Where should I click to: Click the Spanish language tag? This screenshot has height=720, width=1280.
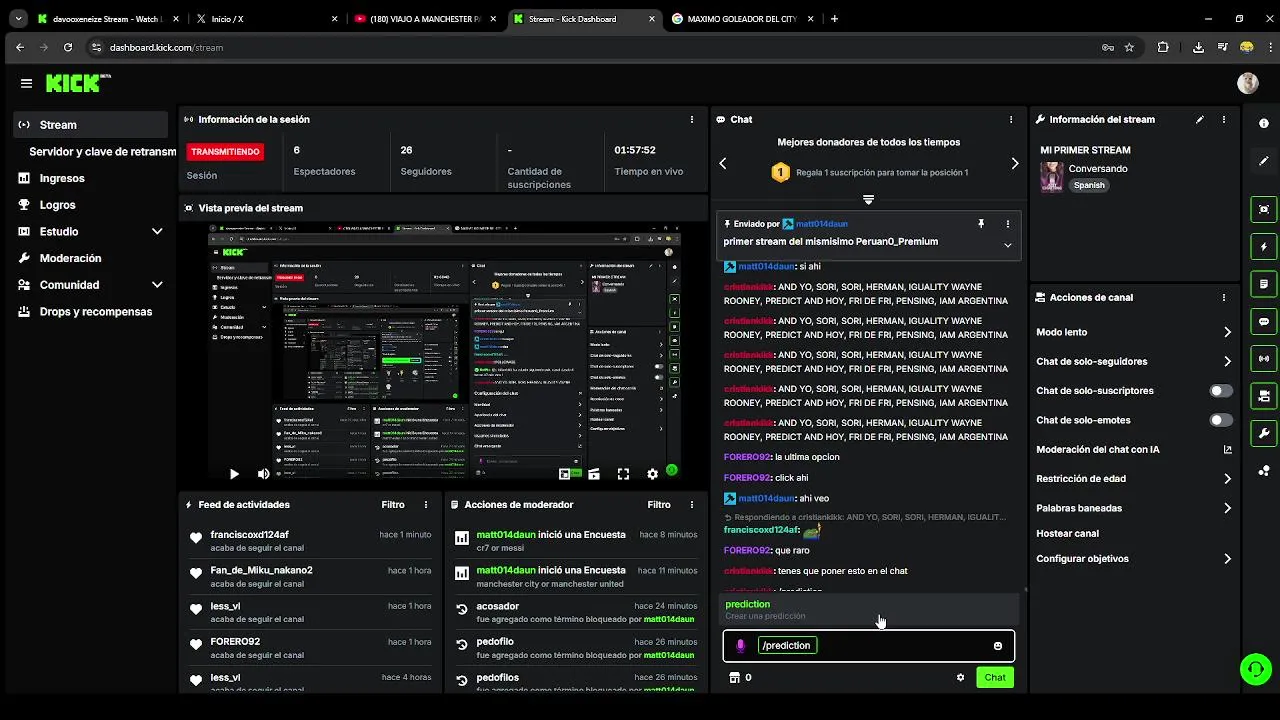point(1089,185)
